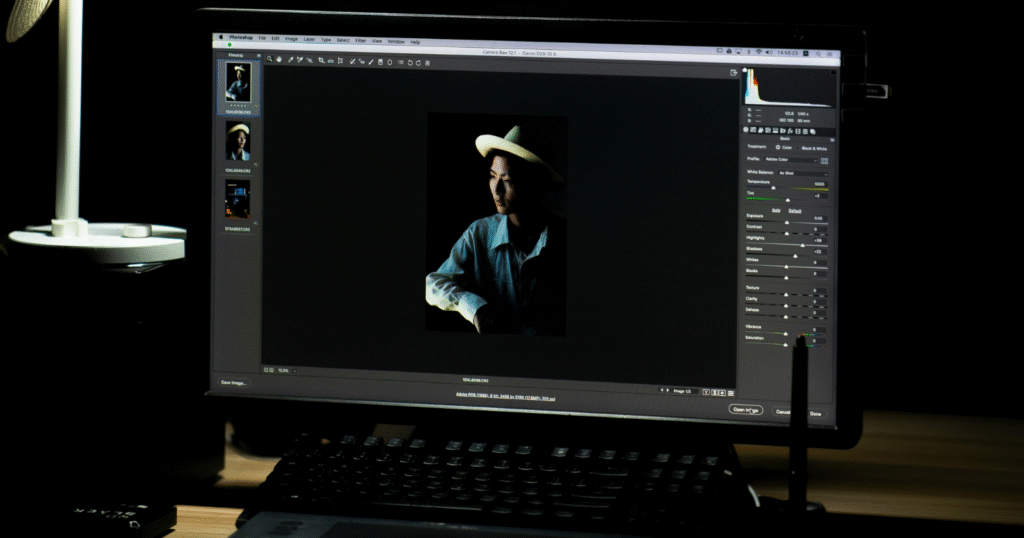Open the Photoshop application menu
The image size is (1024, 538).
tap(241, 38)
